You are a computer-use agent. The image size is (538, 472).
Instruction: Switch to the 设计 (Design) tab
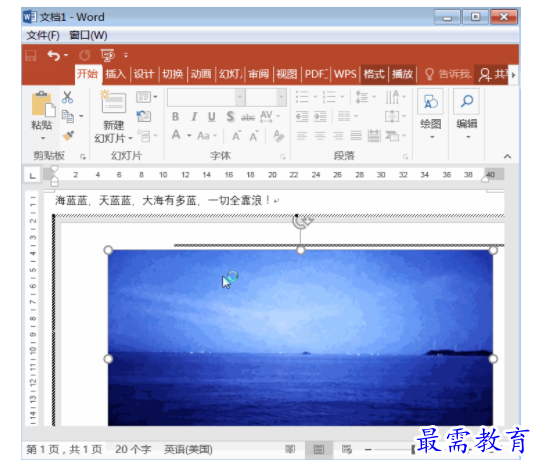tap(144, 74)
